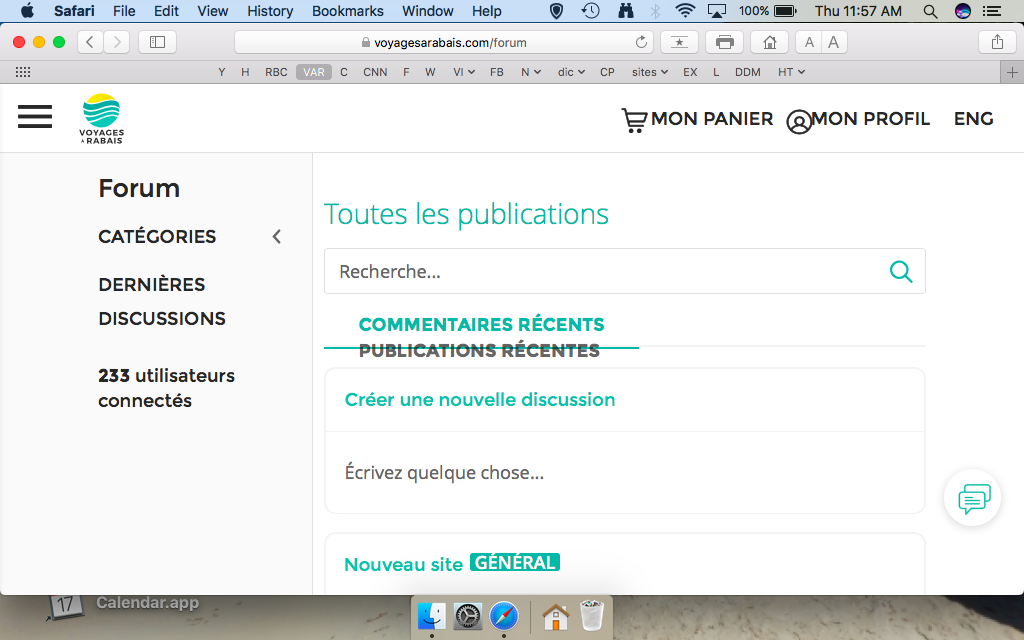Open the Trash in the Dock
The width and height of the screenshot is (1024, 640).
(x=592, y=615)
